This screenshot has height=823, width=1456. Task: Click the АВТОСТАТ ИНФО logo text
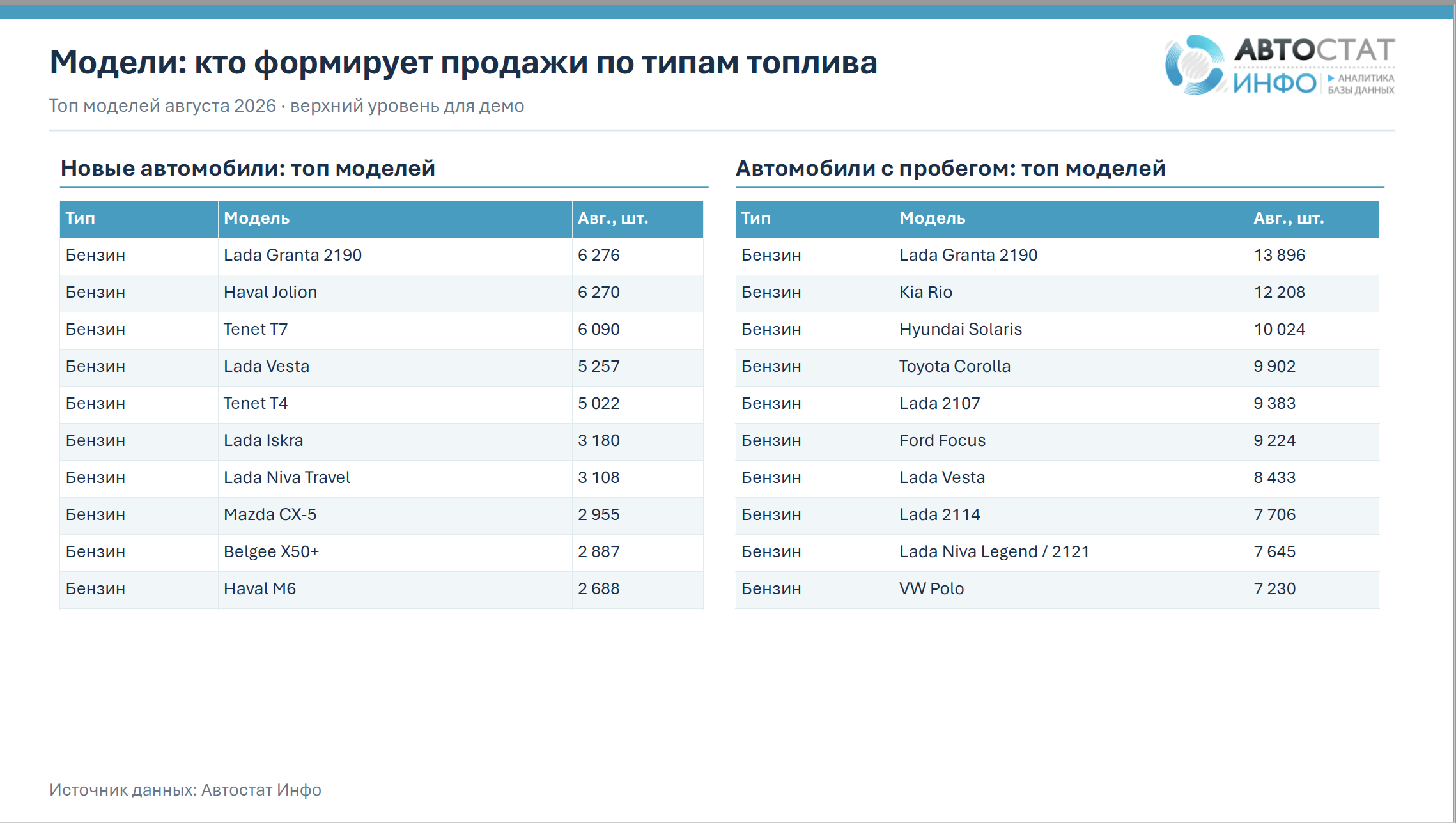click(1314, 66)
